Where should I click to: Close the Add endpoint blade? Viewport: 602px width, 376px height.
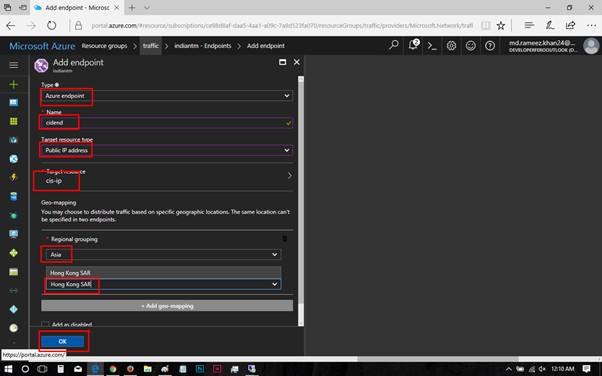[297, 62]
